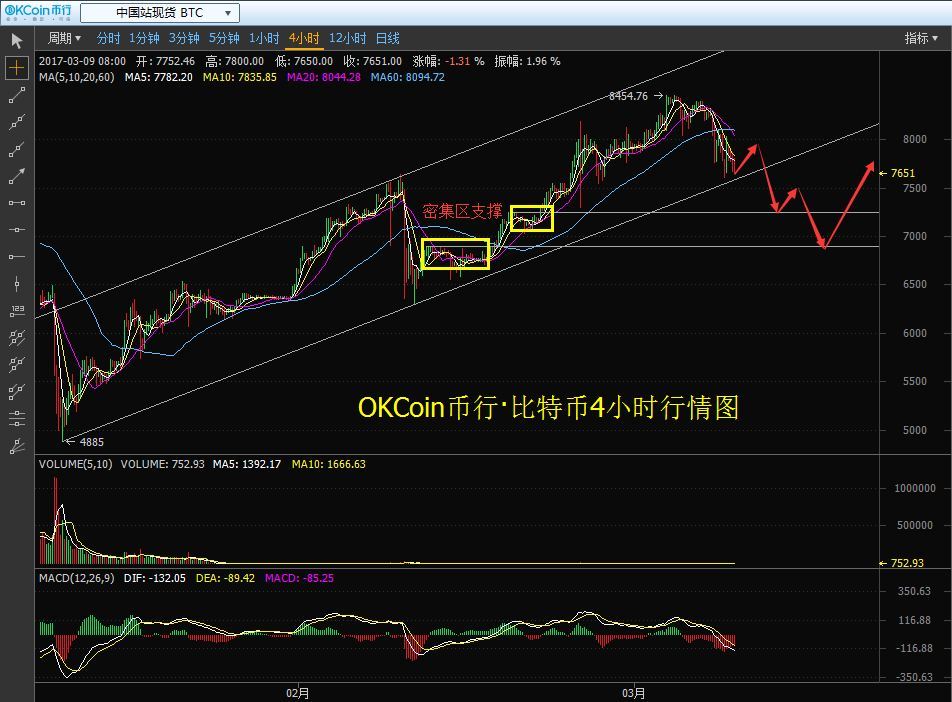Image resolution: width=952 pixels, height=702 pixels.
Task: Click the 03月 date axis label
Action: (x=633, y=693)
